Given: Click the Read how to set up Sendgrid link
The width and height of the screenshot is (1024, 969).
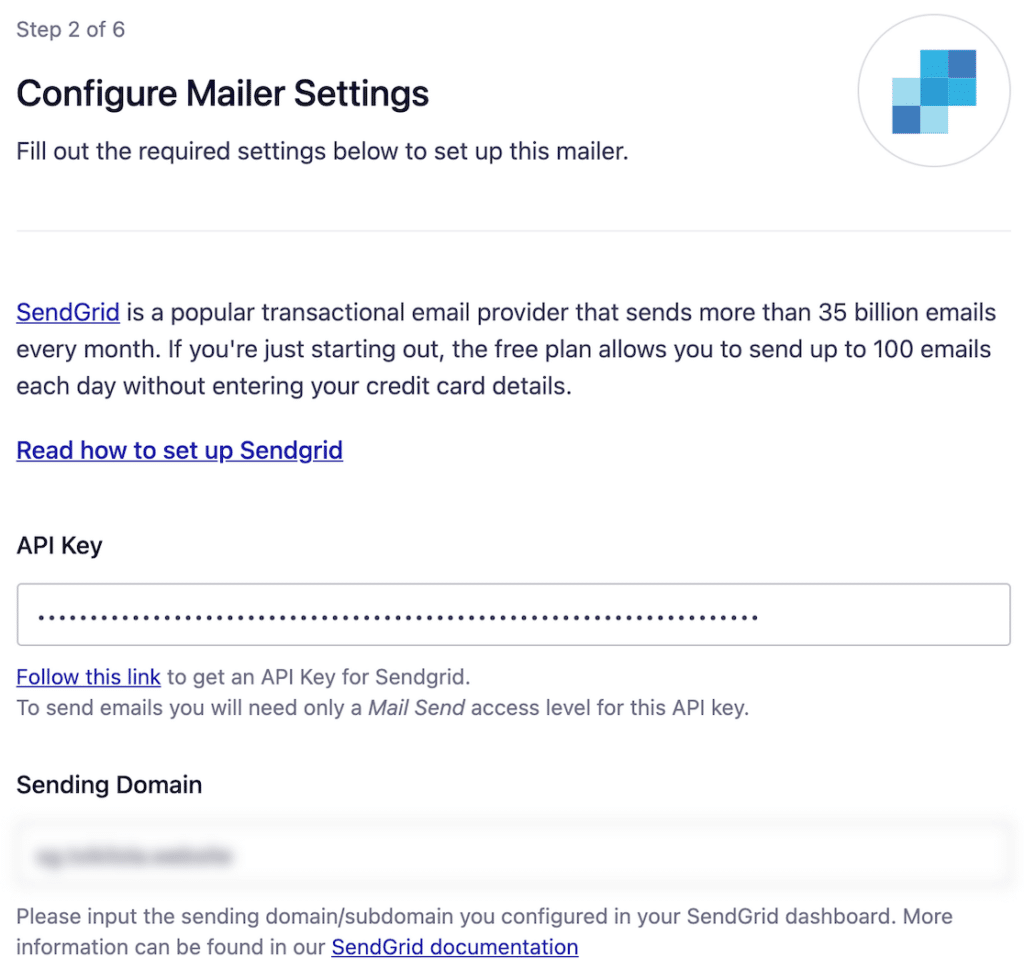Looking at the screenshot, I should click(x=179, y=450).
